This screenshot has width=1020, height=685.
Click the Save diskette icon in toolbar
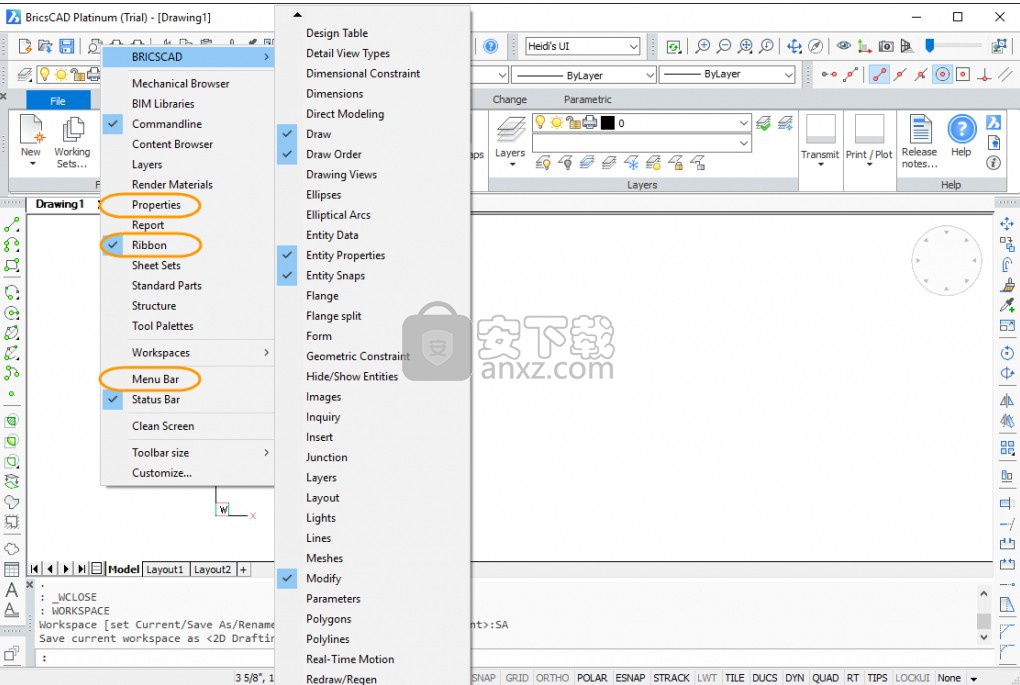click(x=66, y=46)
